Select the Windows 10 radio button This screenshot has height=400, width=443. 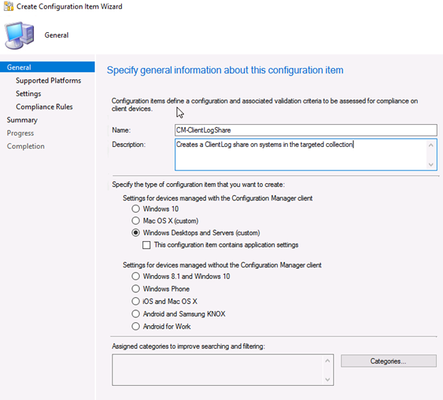(x=135, y=209)
